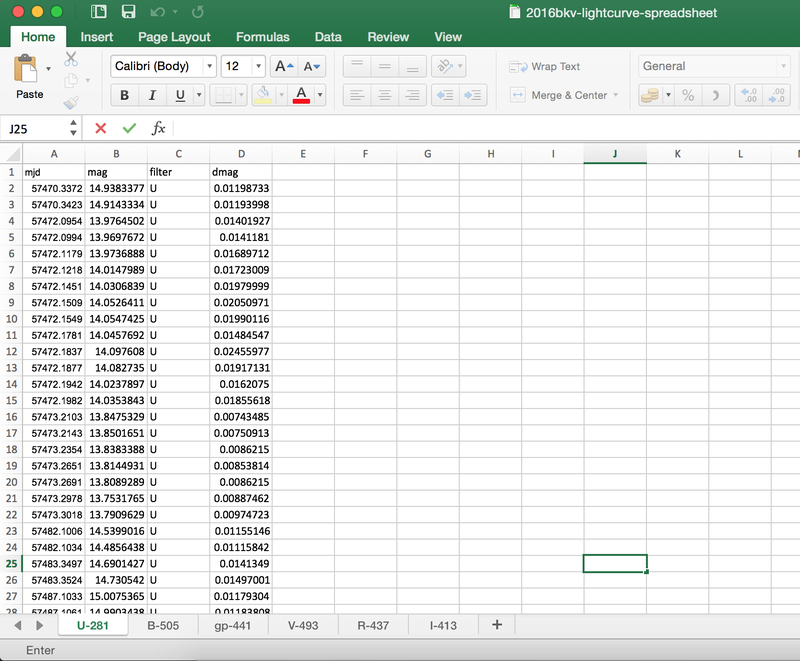800x661 pixels.
Task: Click the Wrap Text button
Action: (x=545, y=66)
